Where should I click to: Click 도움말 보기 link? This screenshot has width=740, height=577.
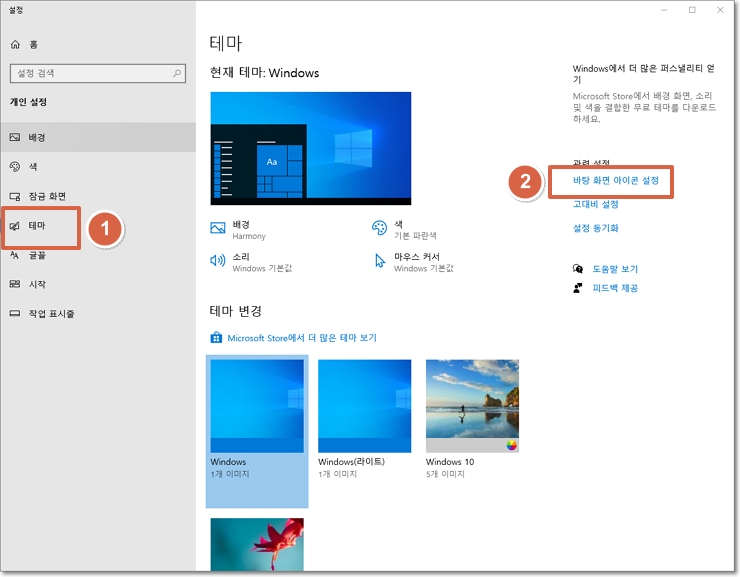coord(615,269)
